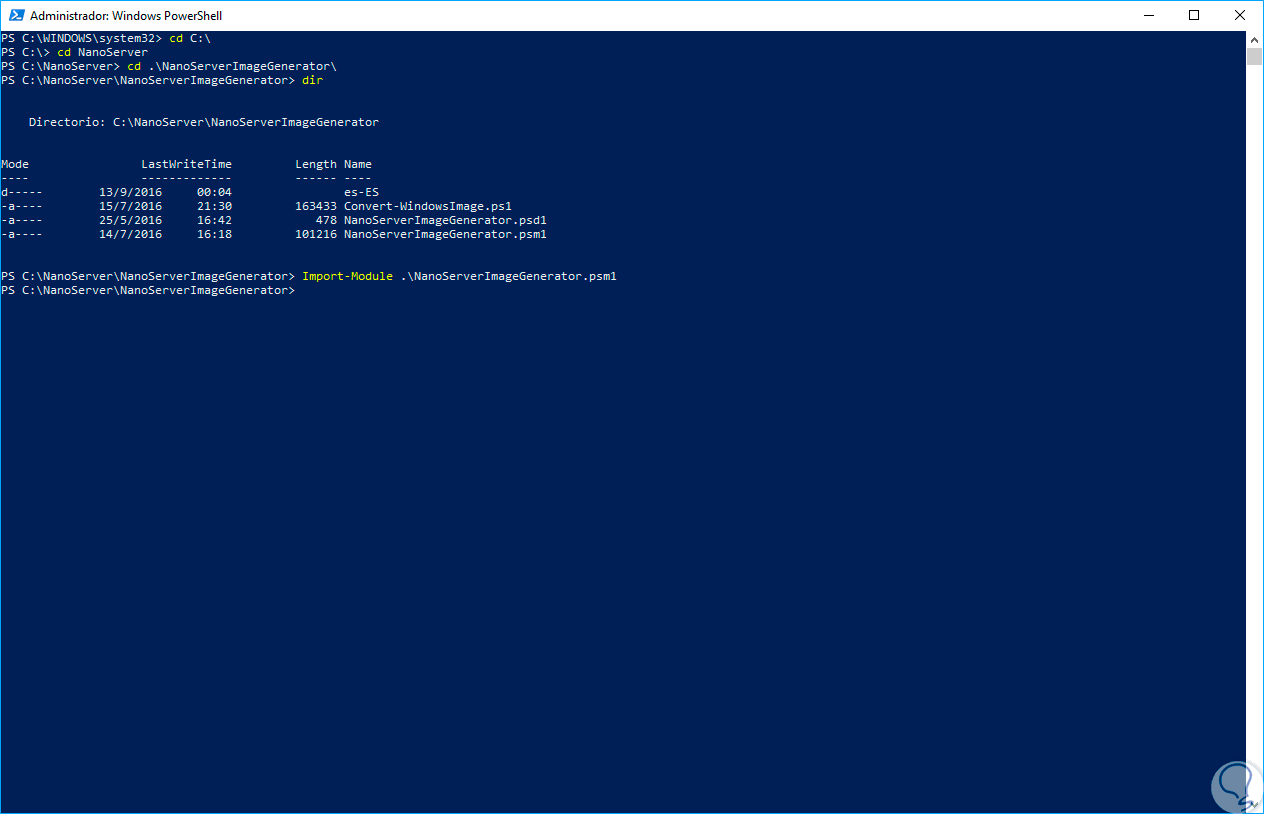Click the time 21:30
Image resolution: width=1264 pixels, height=814 pixels.
pos(214,206)
